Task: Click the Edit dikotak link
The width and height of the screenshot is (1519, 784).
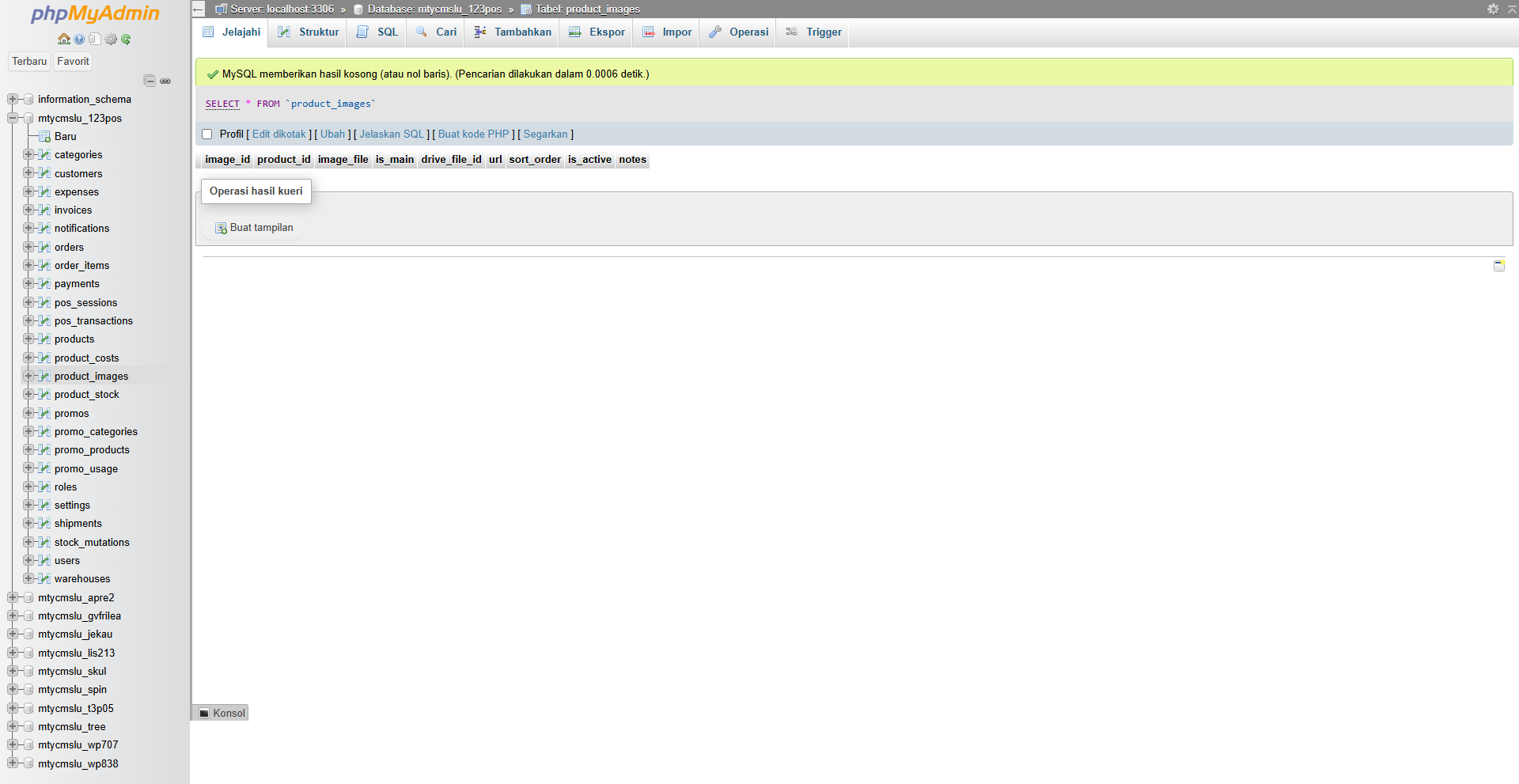Action: (278, 134)
